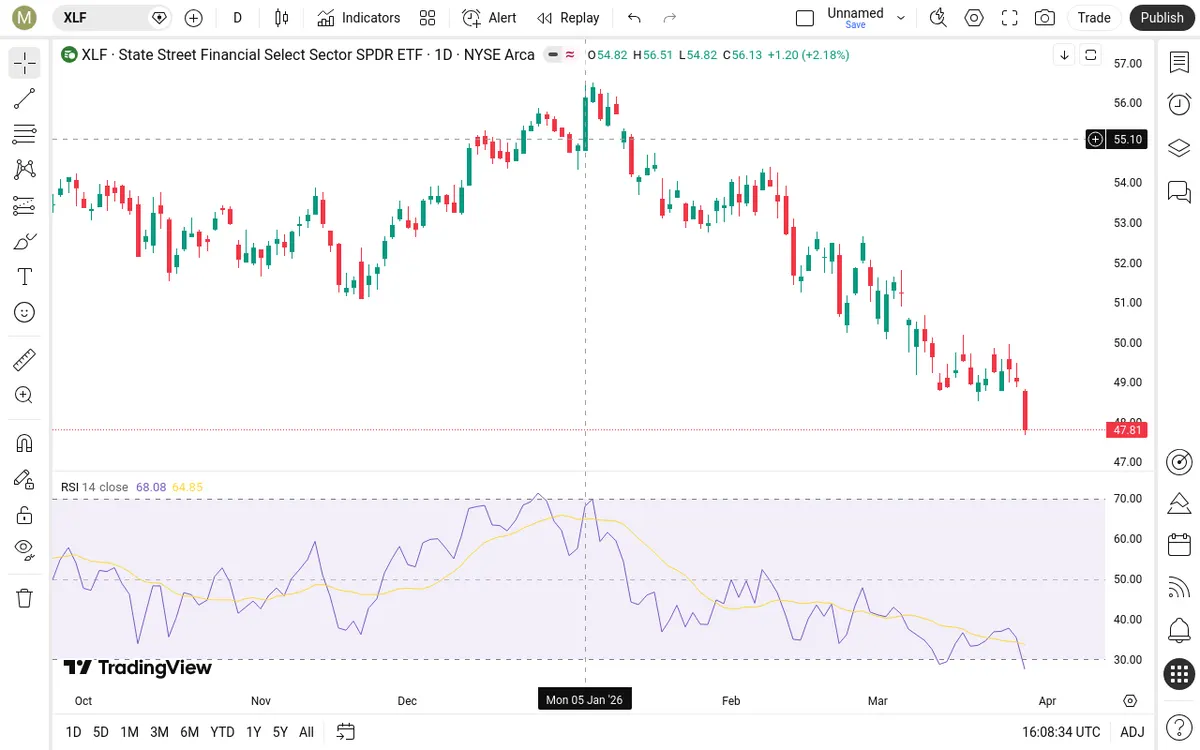Select the crosshair cursor tool
Image resolution: width=1200 pixels, height=750 pixels.
(x=25, y=63)
